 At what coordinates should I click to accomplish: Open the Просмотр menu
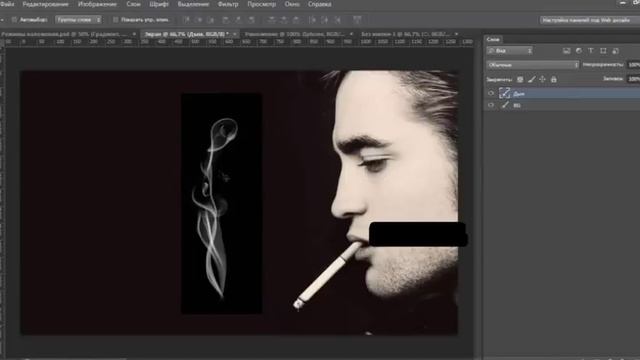262,4
